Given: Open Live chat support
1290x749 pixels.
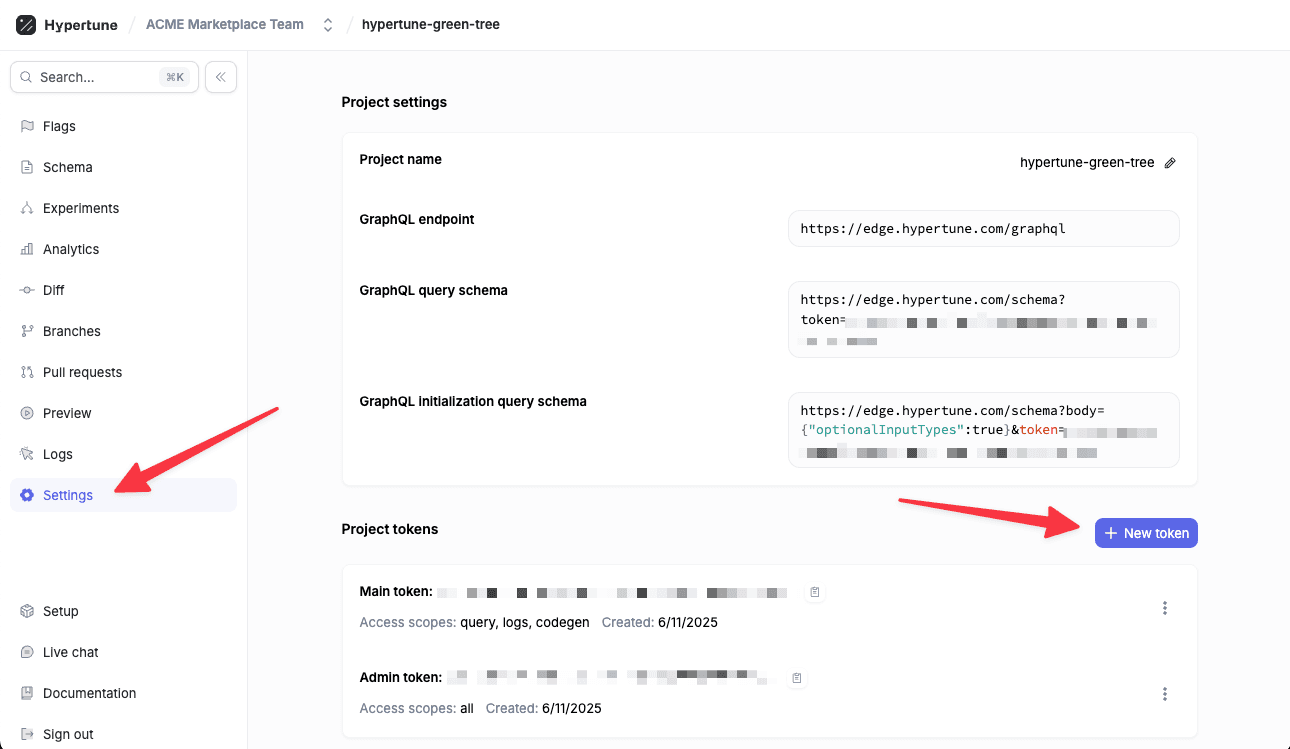Looking at the screenshot, I should (70, 652).
